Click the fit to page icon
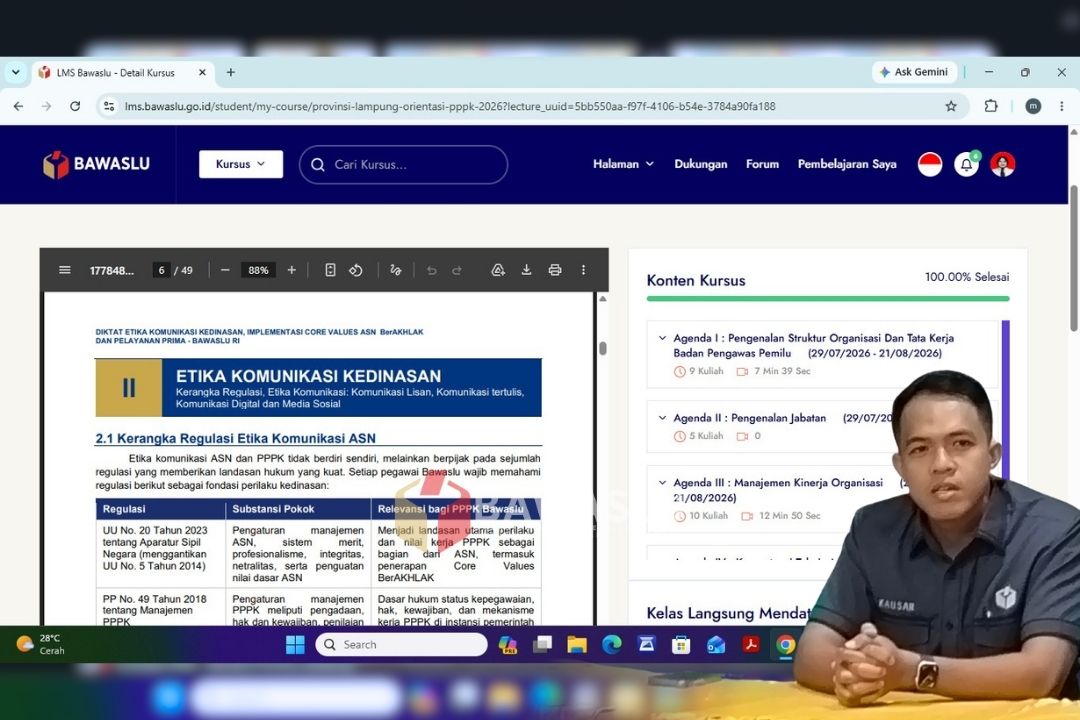The image size is (1080, 720). [x=331, y=270]
